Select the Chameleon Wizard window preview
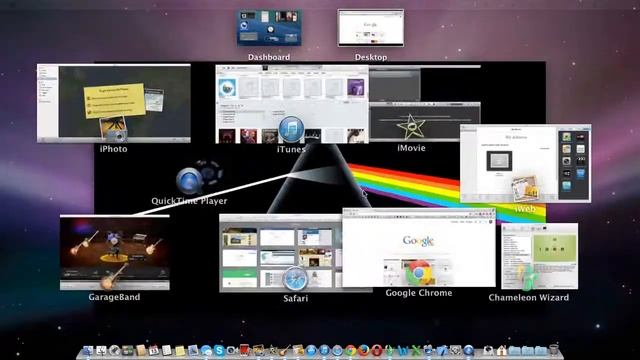The height and width of the screenshot is (360, 640). [540, 256]
